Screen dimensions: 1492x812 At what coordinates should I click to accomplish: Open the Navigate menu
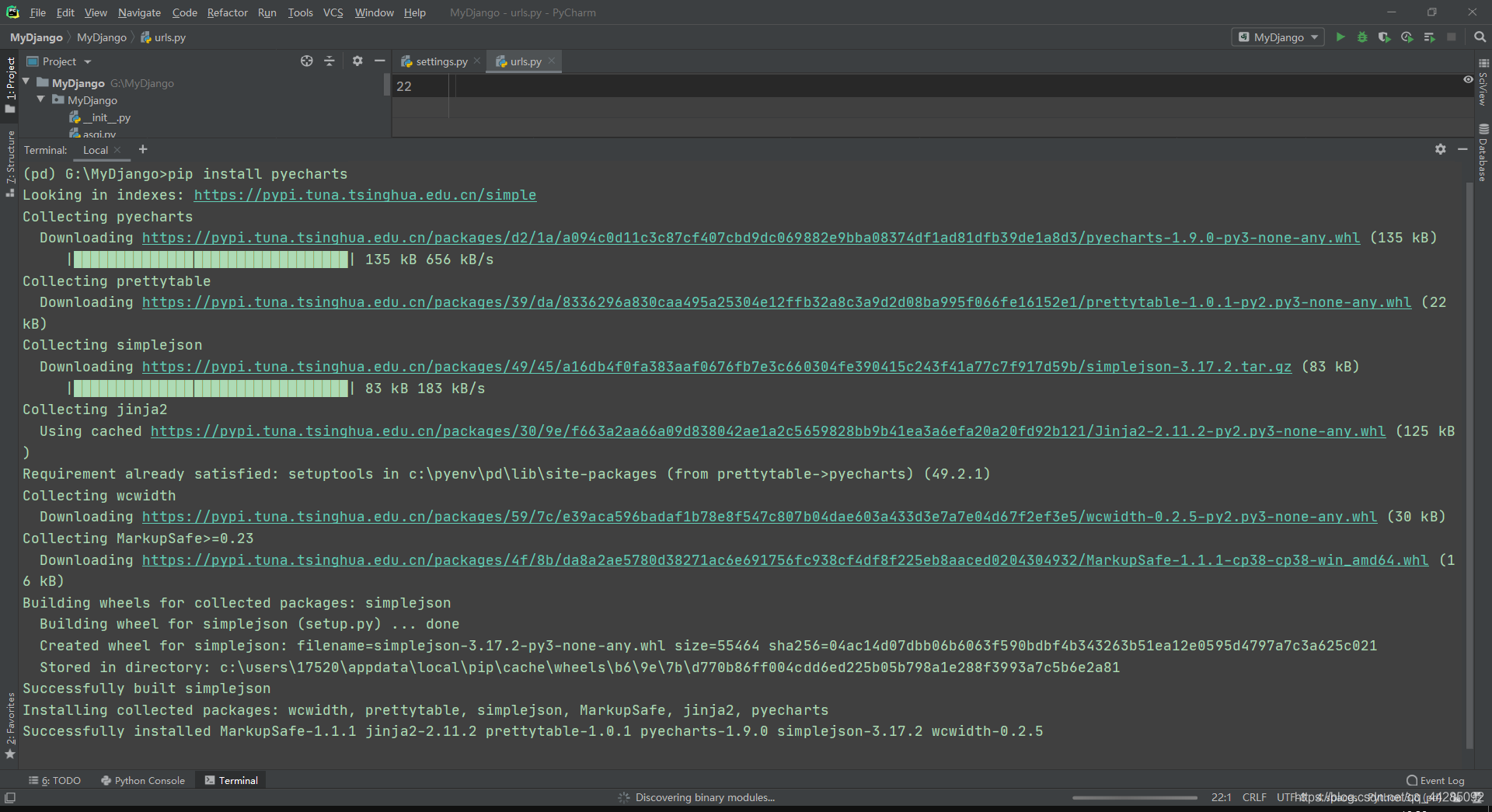[139, 12]
